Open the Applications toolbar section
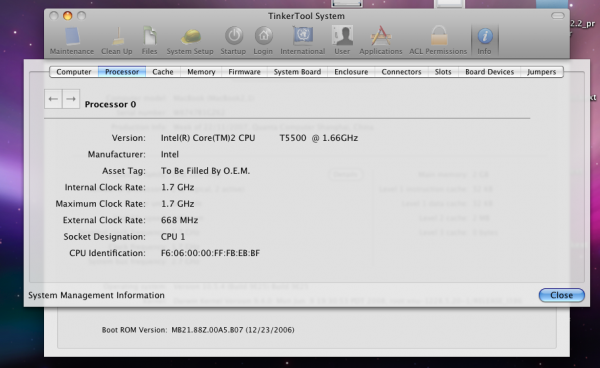 click(x=381, y=41)
